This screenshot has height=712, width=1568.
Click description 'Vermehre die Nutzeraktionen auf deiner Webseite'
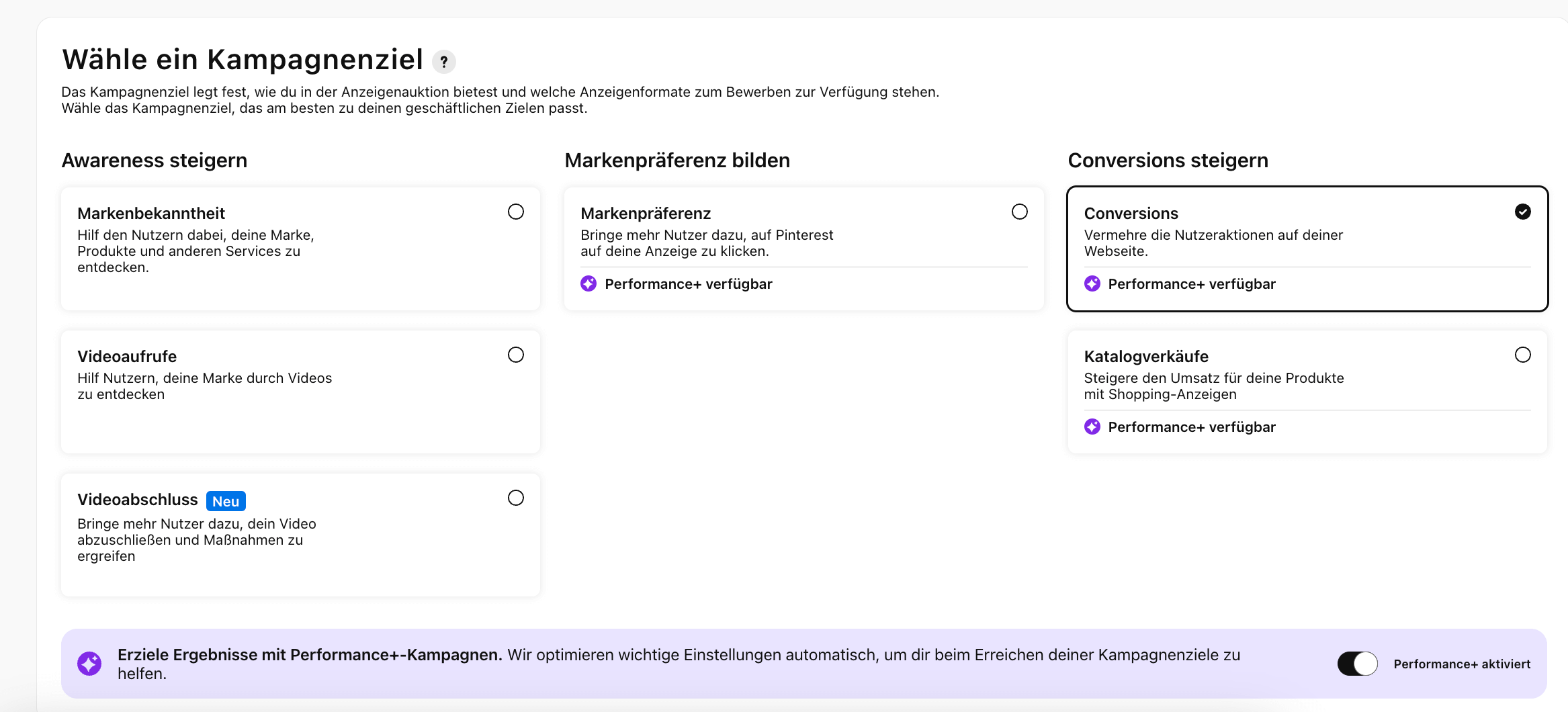(1213, 243)
